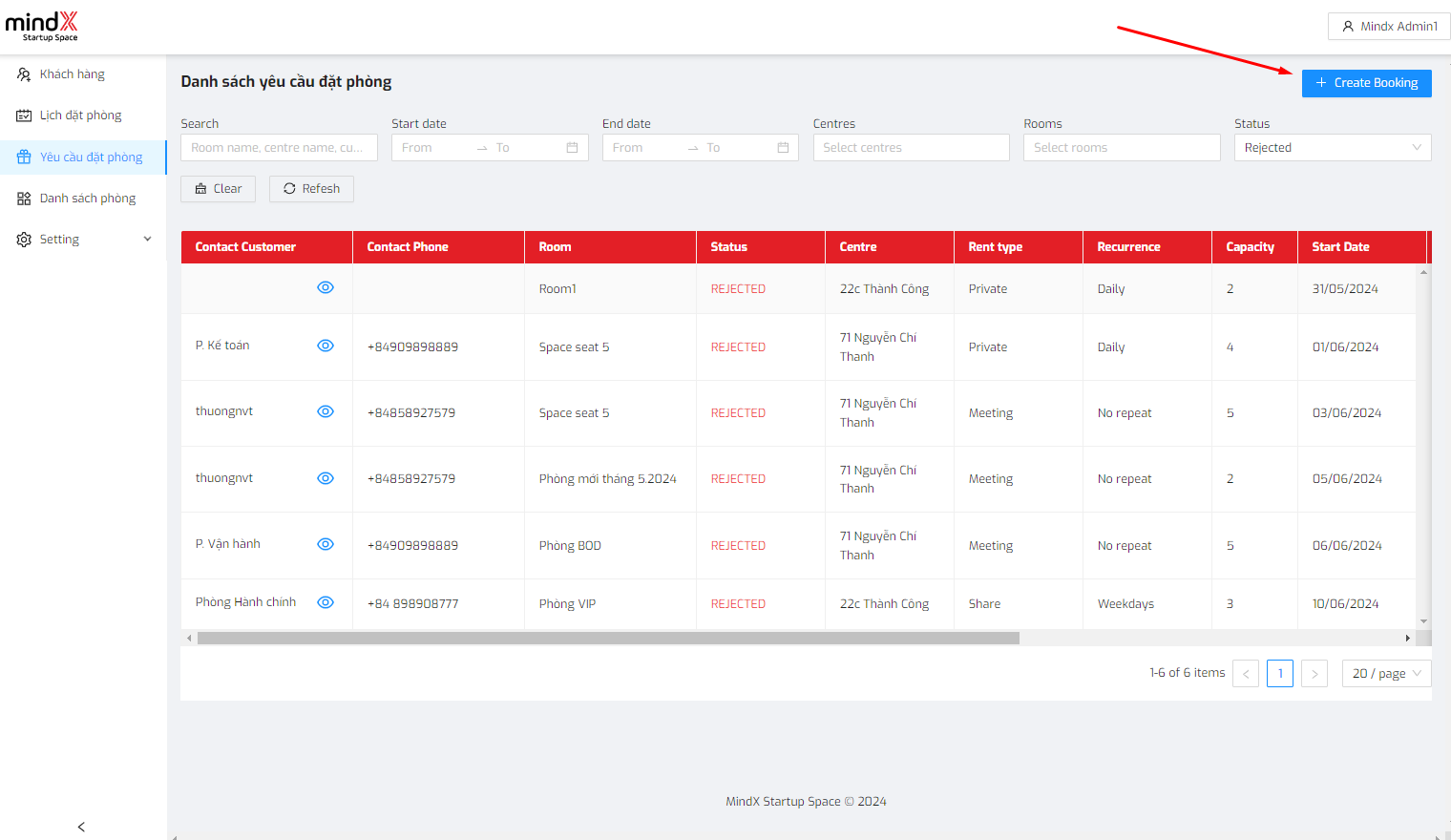Click the calendar icon in Start date field
Image resolution: width=1451 pixels, height=840 pixels.
(572, 148)
